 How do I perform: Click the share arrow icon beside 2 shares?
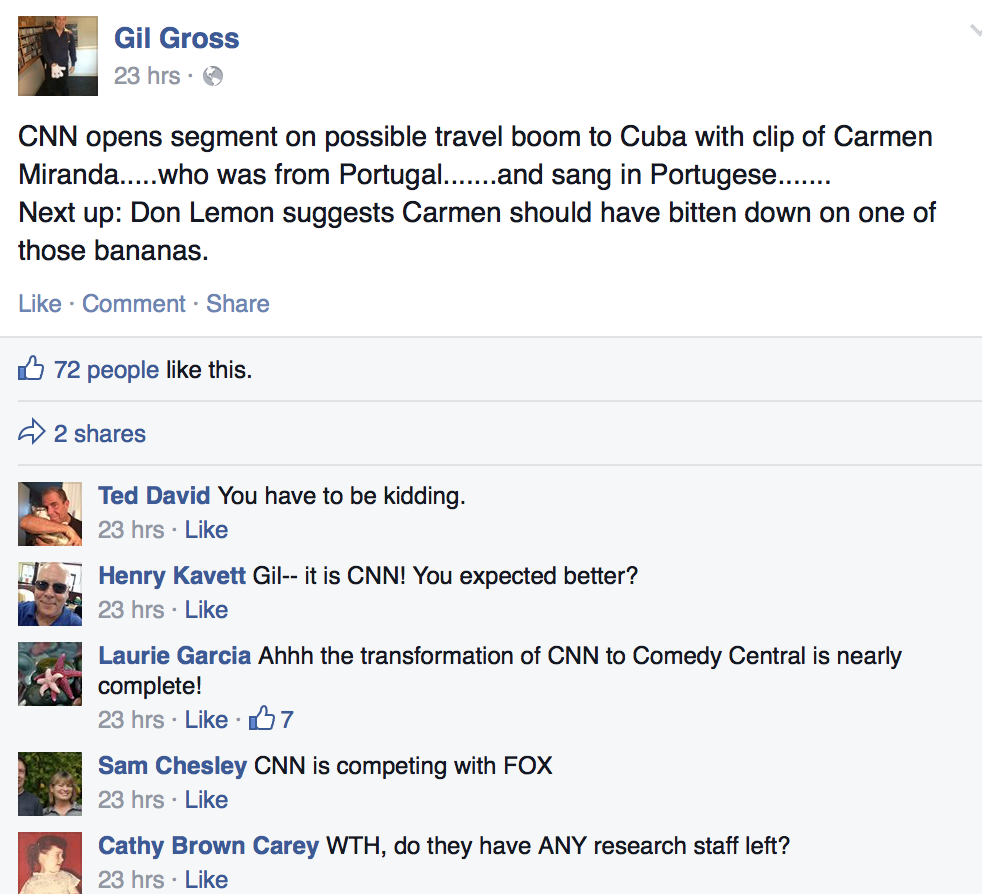click(31, 432)
